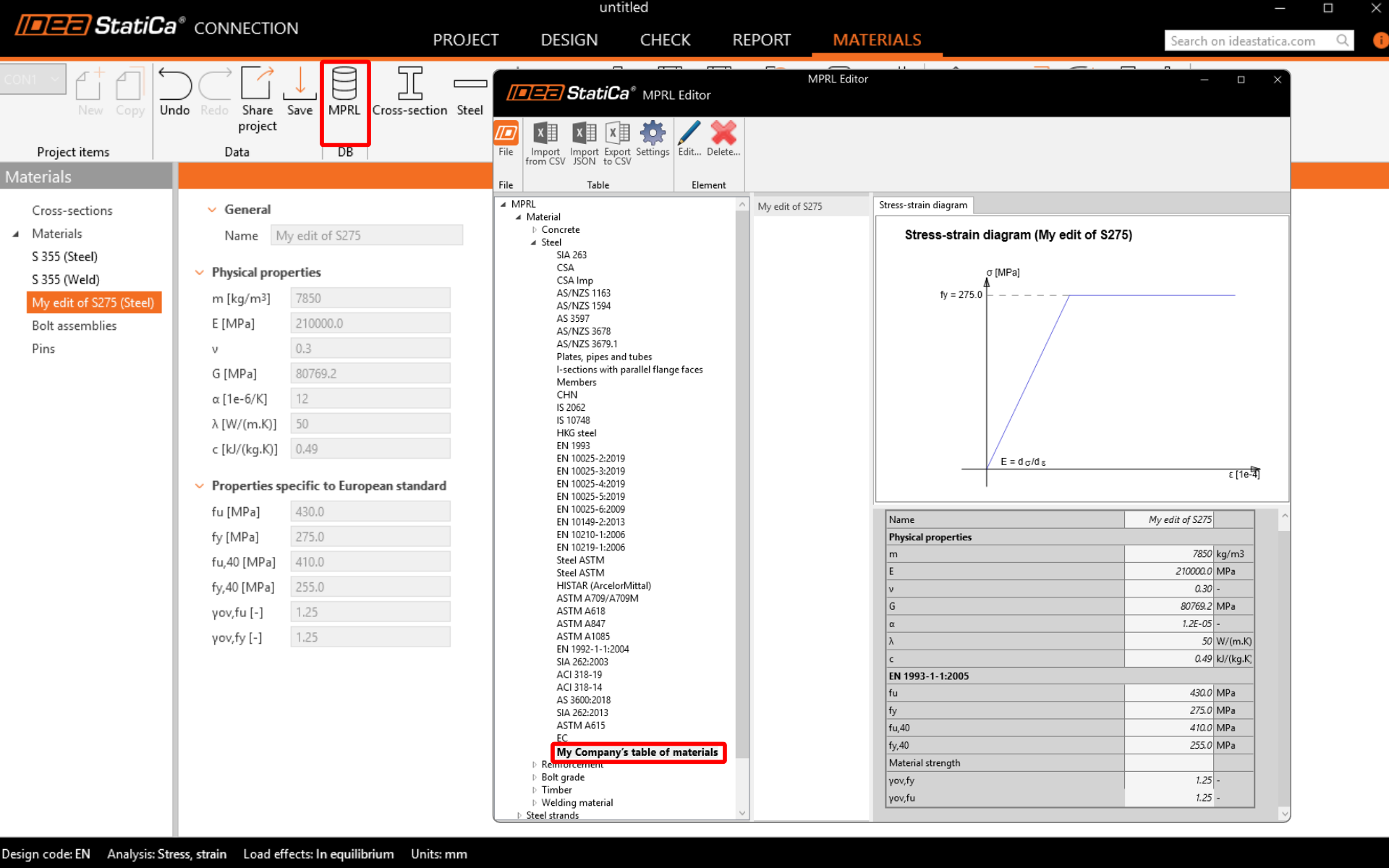Image resolution: width=1389 pixels, height=868 pixels.
Task: Click properties table scrollbar down arrow
Action: pyautogui.click(x=1285, y=814)
